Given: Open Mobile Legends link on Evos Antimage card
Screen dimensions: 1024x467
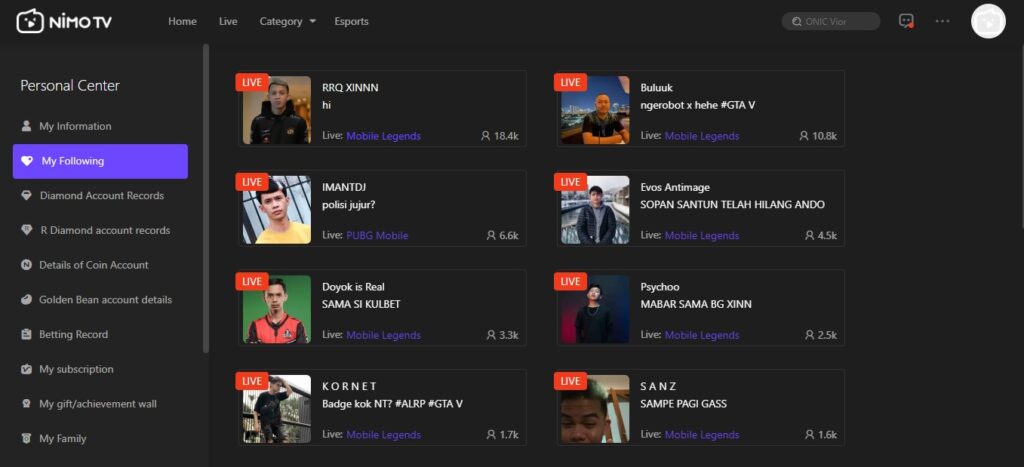Looking at the screenshot, I should (x=702, y=235).
